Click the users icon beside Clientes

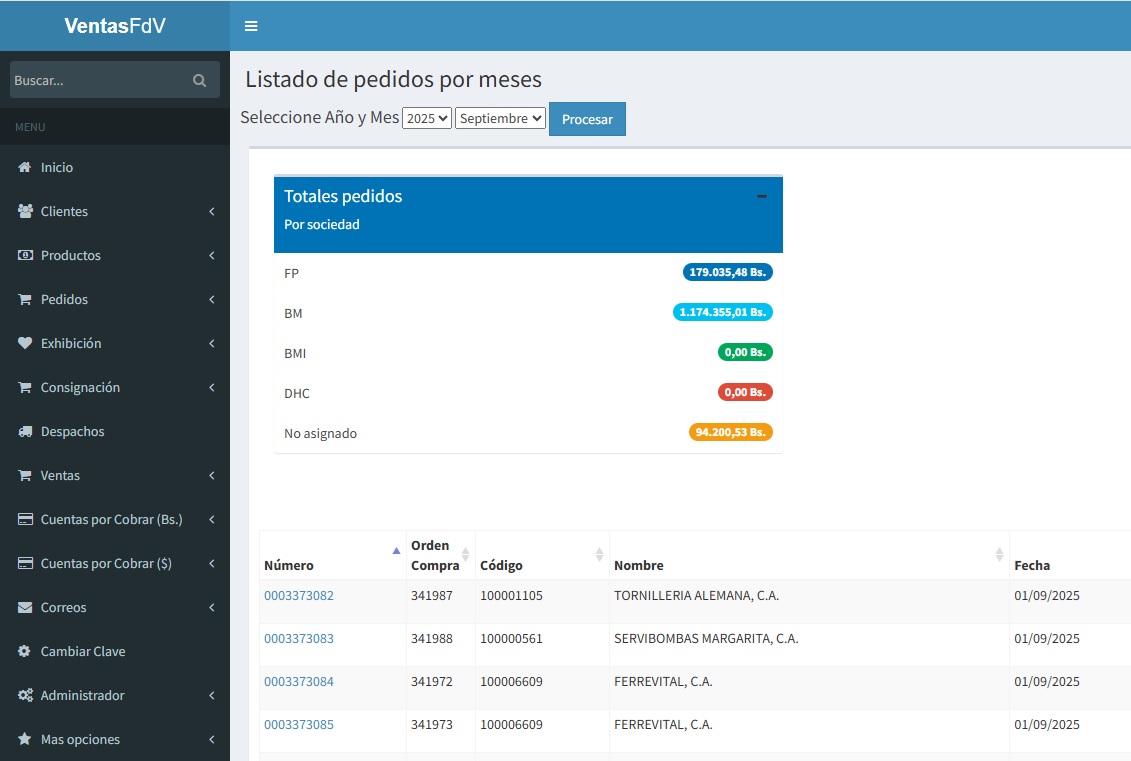[x=25, y=211]
